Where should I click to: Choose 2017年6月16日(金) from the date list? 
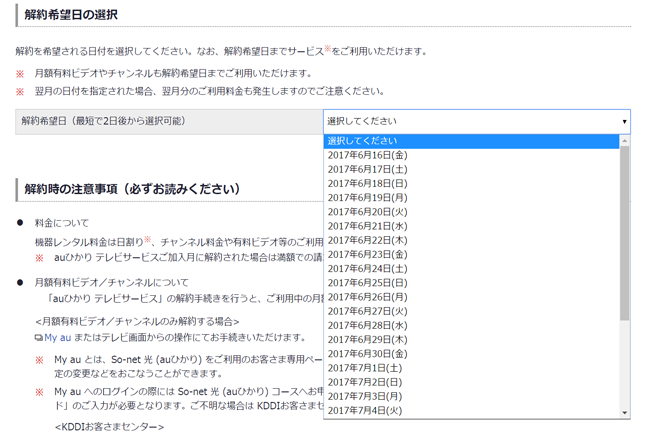(367, 155)
